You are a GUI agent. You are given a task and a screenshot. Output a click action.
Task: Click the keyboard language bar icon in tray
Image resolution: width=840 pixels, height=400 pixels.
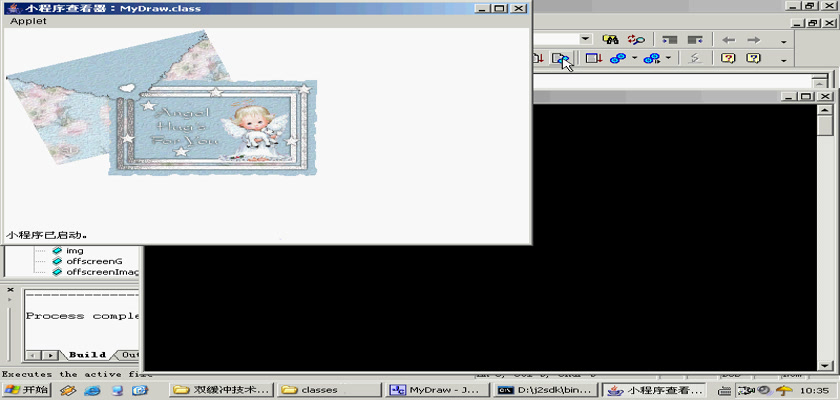click(724, 390)
